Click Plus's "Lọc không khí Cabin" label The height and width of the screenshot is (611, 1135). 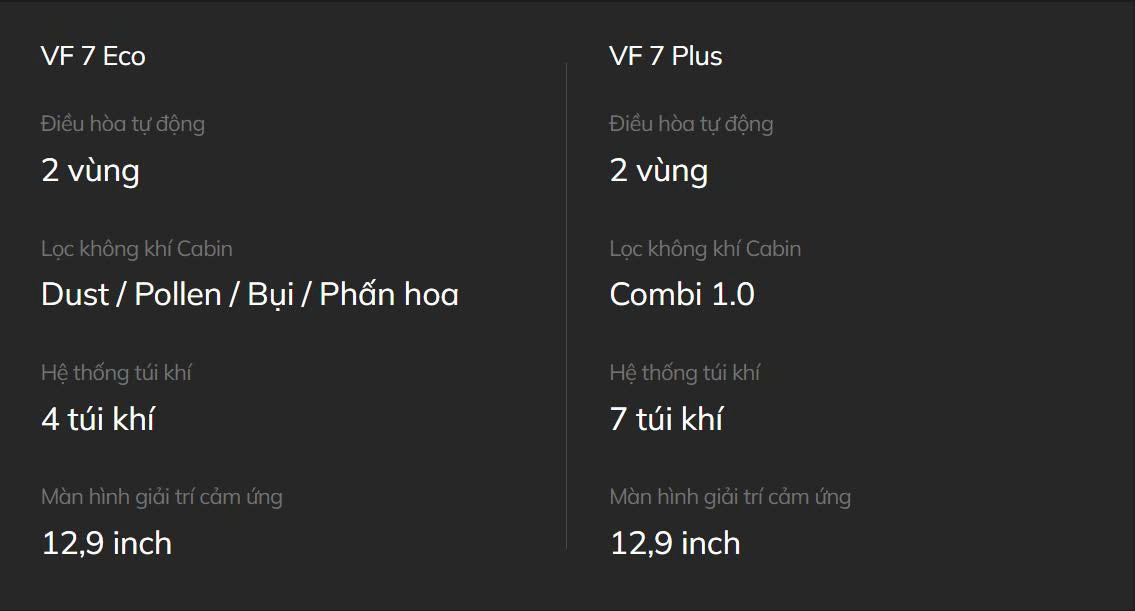point(705,249)
